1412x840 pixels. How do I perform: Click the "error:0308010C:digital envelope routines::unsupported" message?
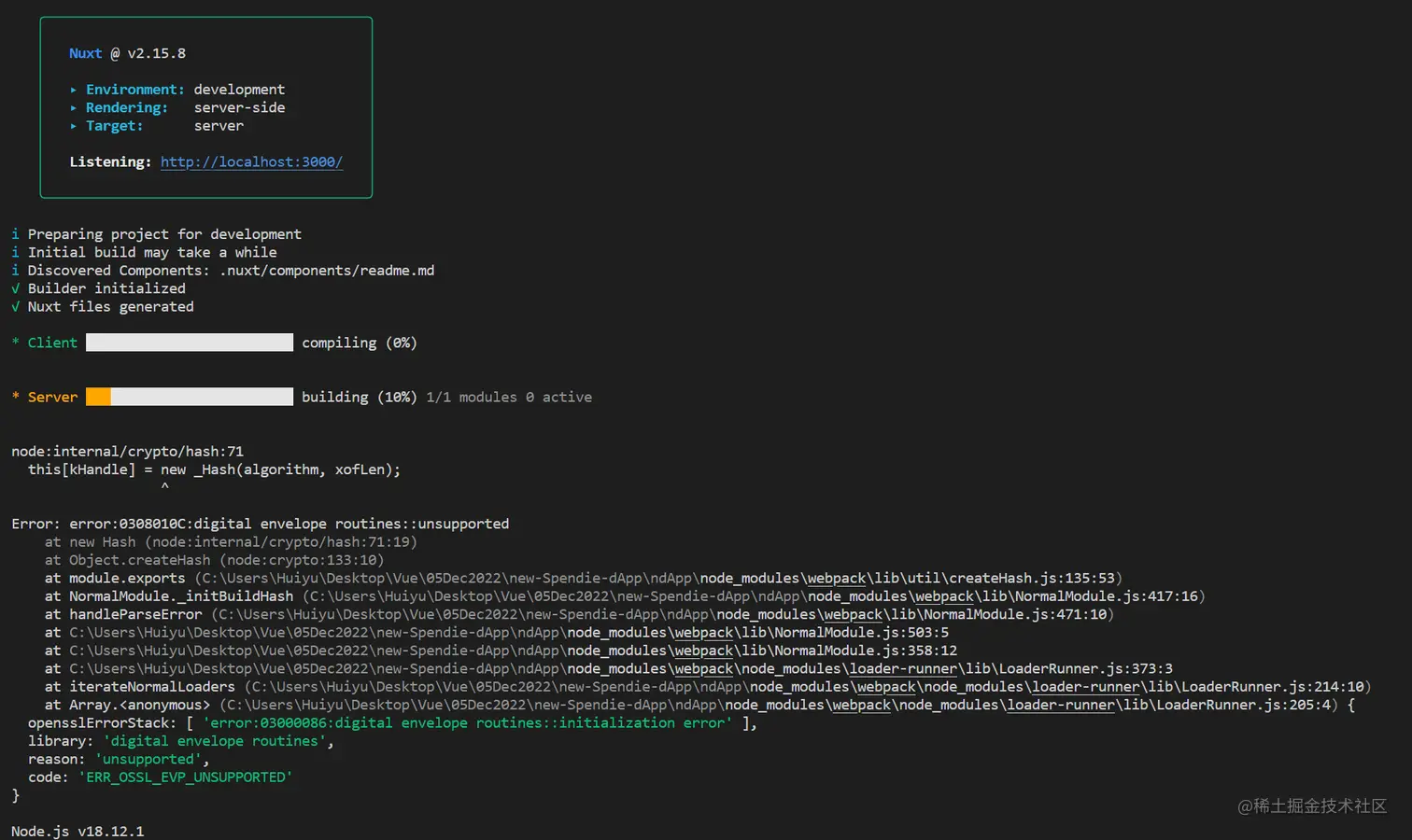coord(289,525)
